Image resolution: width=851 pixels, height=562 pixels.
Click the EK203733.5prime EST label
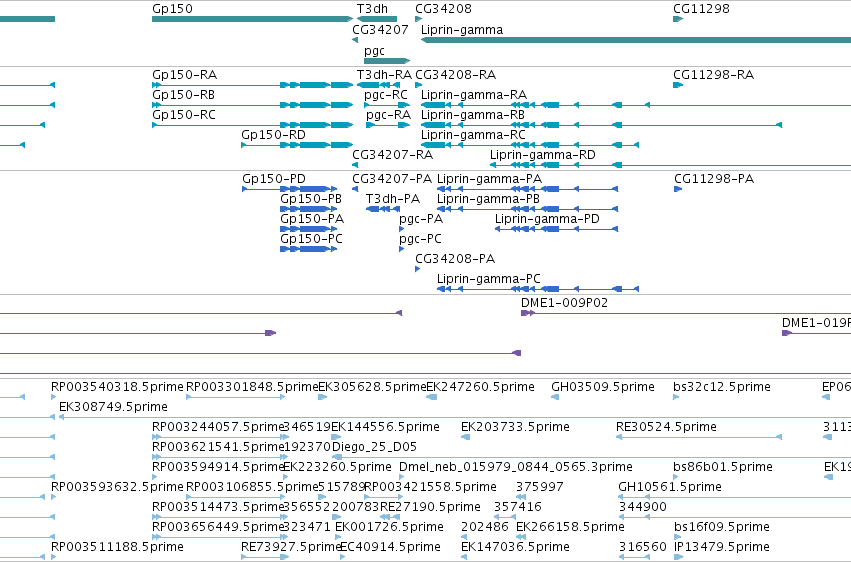pyautogui.click(x=516, y=427)
